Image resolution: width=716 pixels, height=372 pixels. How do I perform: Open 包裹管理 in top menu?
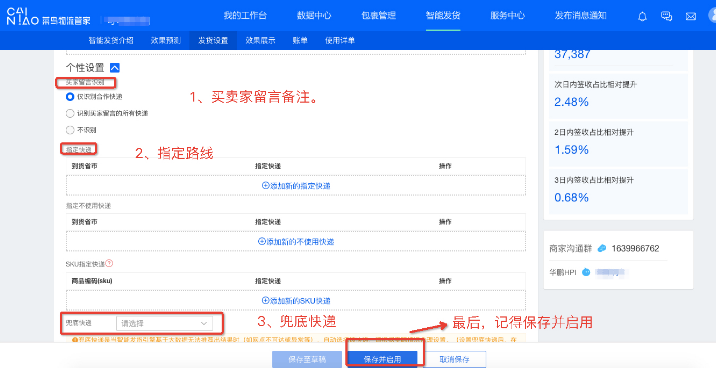click(379, 16)
